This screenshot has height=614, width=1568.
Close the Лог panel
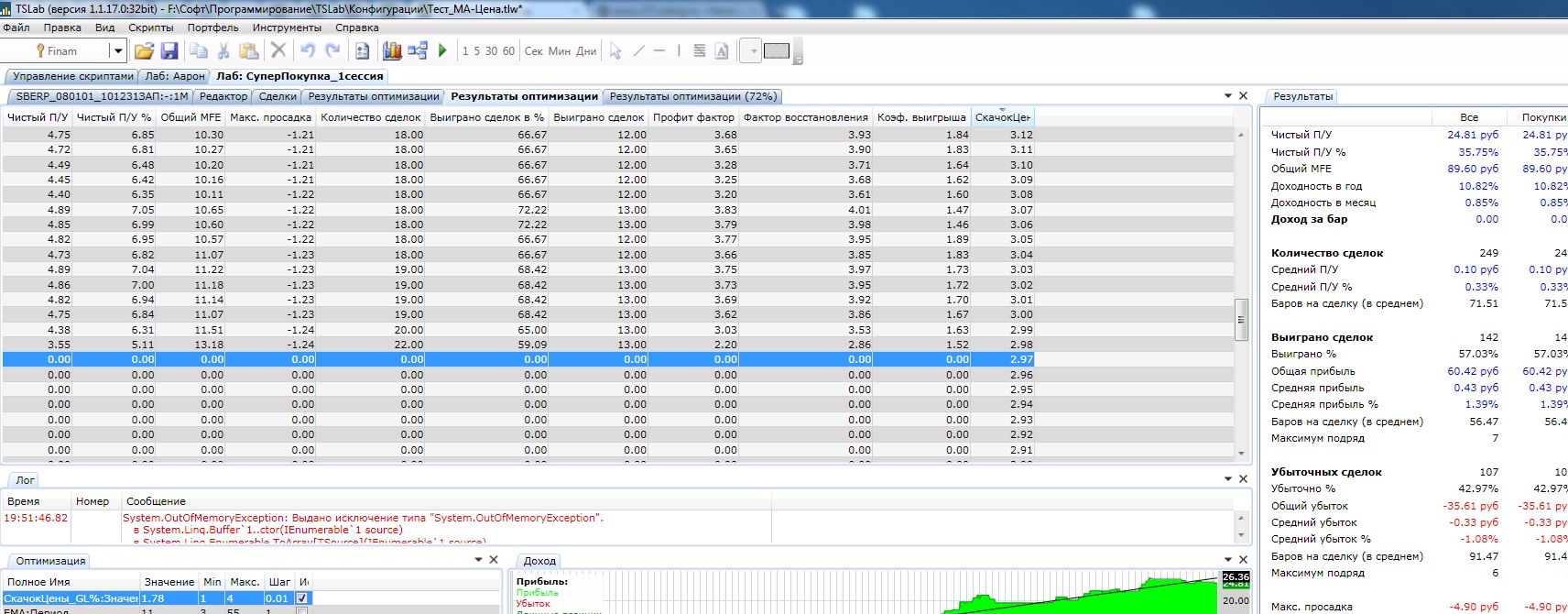click(1244, 479)
